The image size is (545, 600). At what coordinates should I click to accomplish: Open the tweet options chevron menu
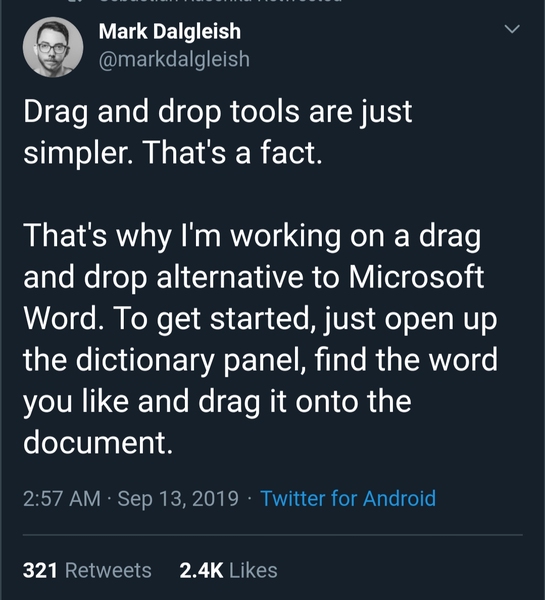click(512, 29)
